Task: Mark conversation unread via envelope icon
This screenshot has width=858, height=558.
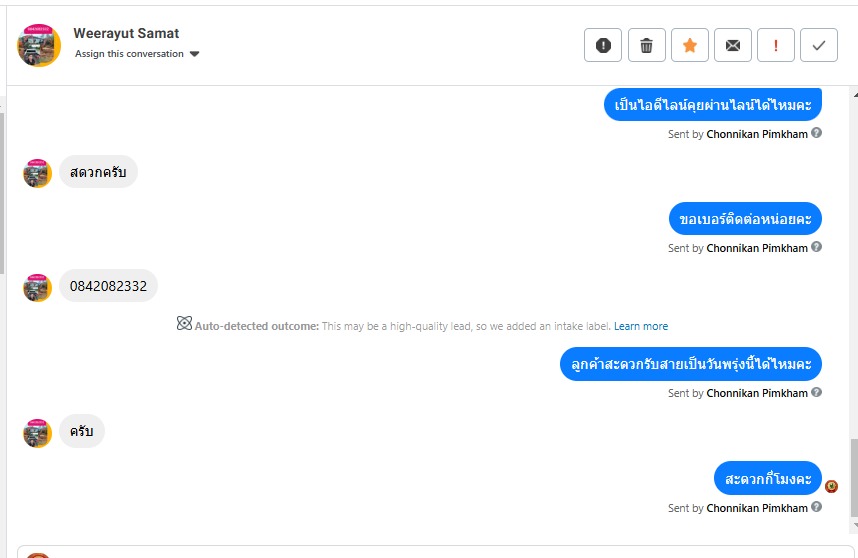Action: 733,45
